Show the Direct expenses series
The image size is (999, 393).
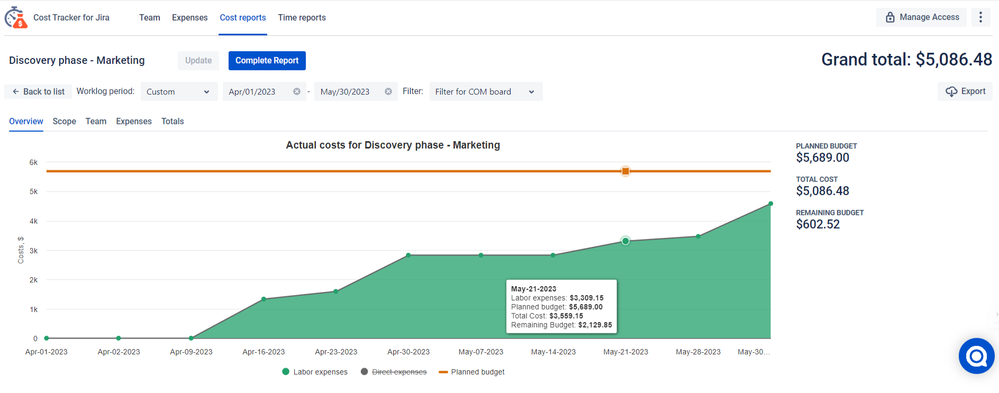[393, 372]
